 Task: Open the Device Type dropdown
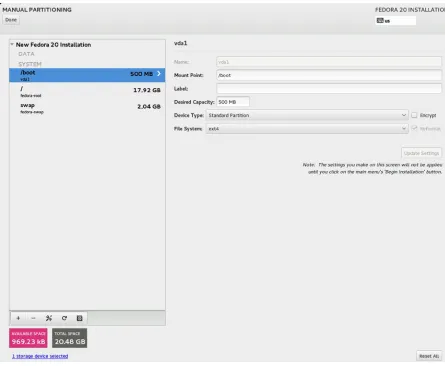(x=307, y=115)
